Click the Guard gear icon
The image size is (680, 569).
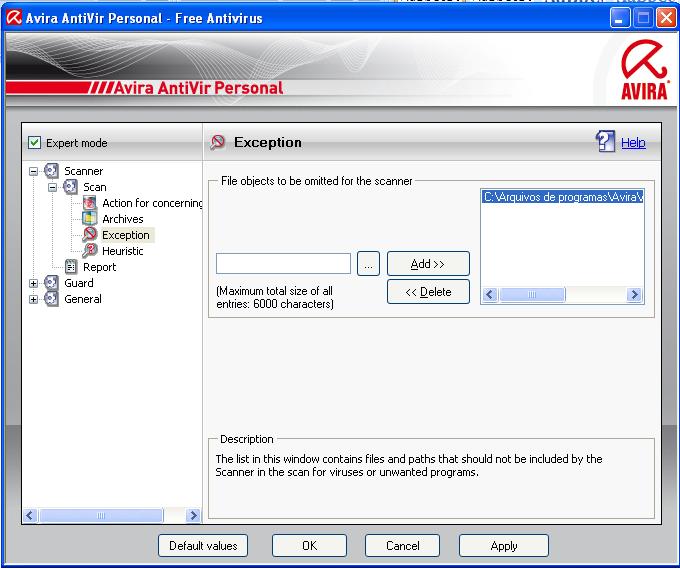pos(51,283)
